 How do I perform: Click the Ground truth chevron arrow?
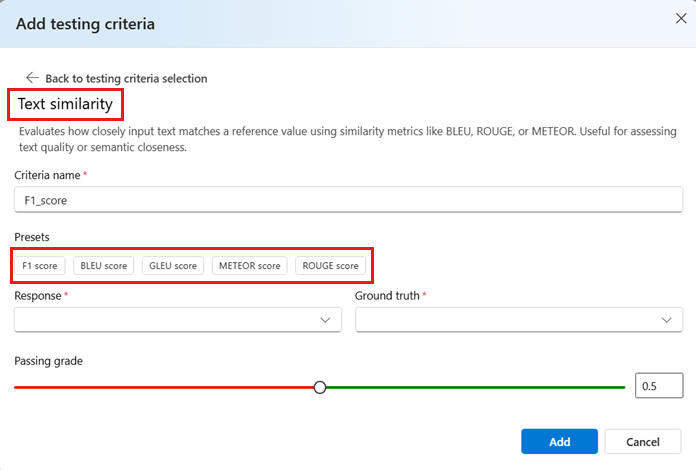(666, 320)
